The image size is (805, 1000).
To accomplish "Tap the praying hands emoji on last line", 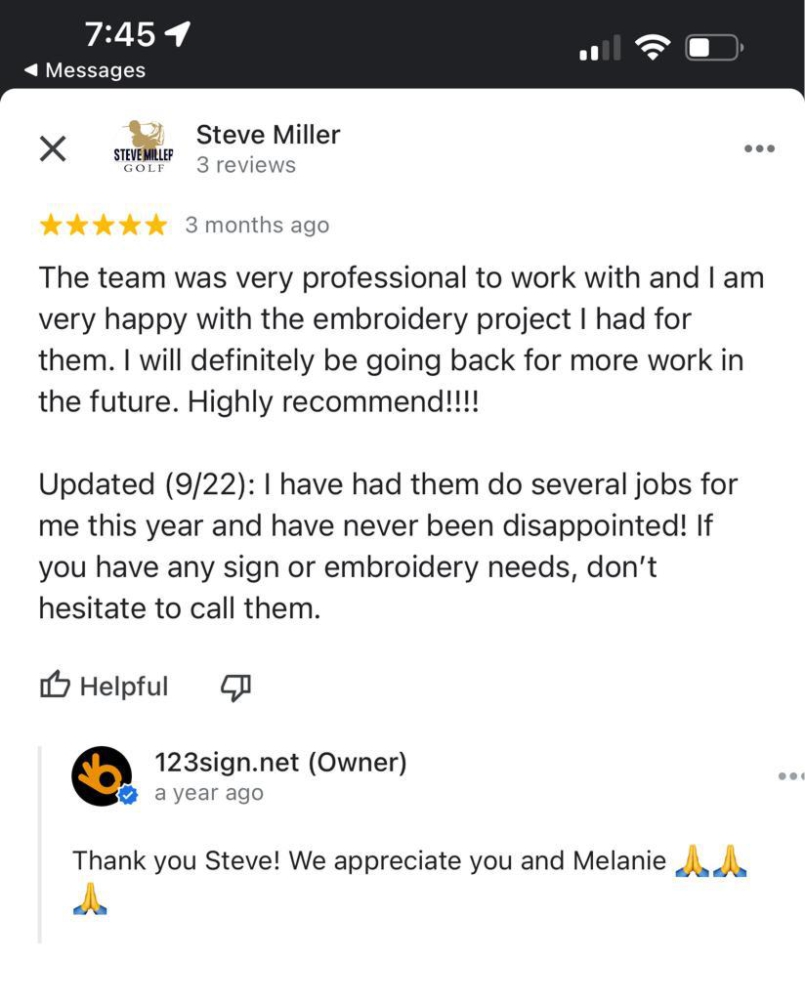I will (x=91, y=899).
